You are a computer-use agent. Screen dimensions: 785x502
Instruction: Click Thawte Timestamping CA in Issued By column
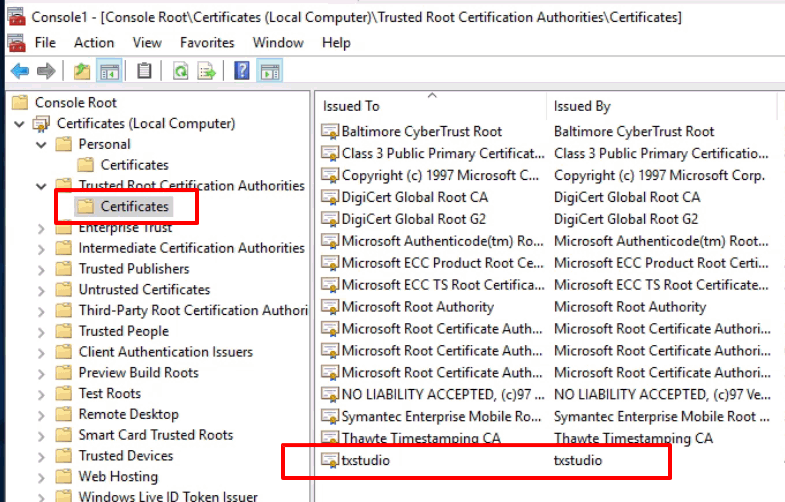pyautogui.click(x=633, y=438)
